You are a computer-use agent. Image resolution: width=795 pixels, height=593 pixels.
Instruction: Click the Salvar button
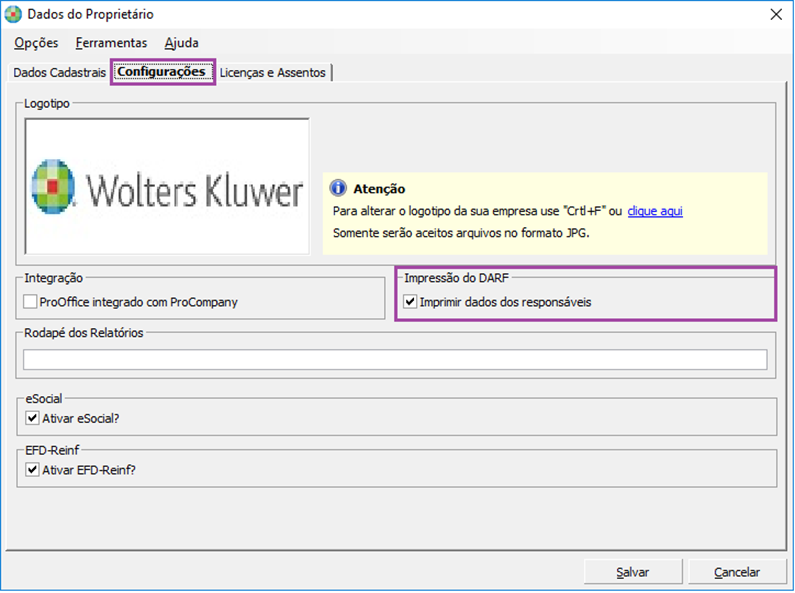coord(633,572)
